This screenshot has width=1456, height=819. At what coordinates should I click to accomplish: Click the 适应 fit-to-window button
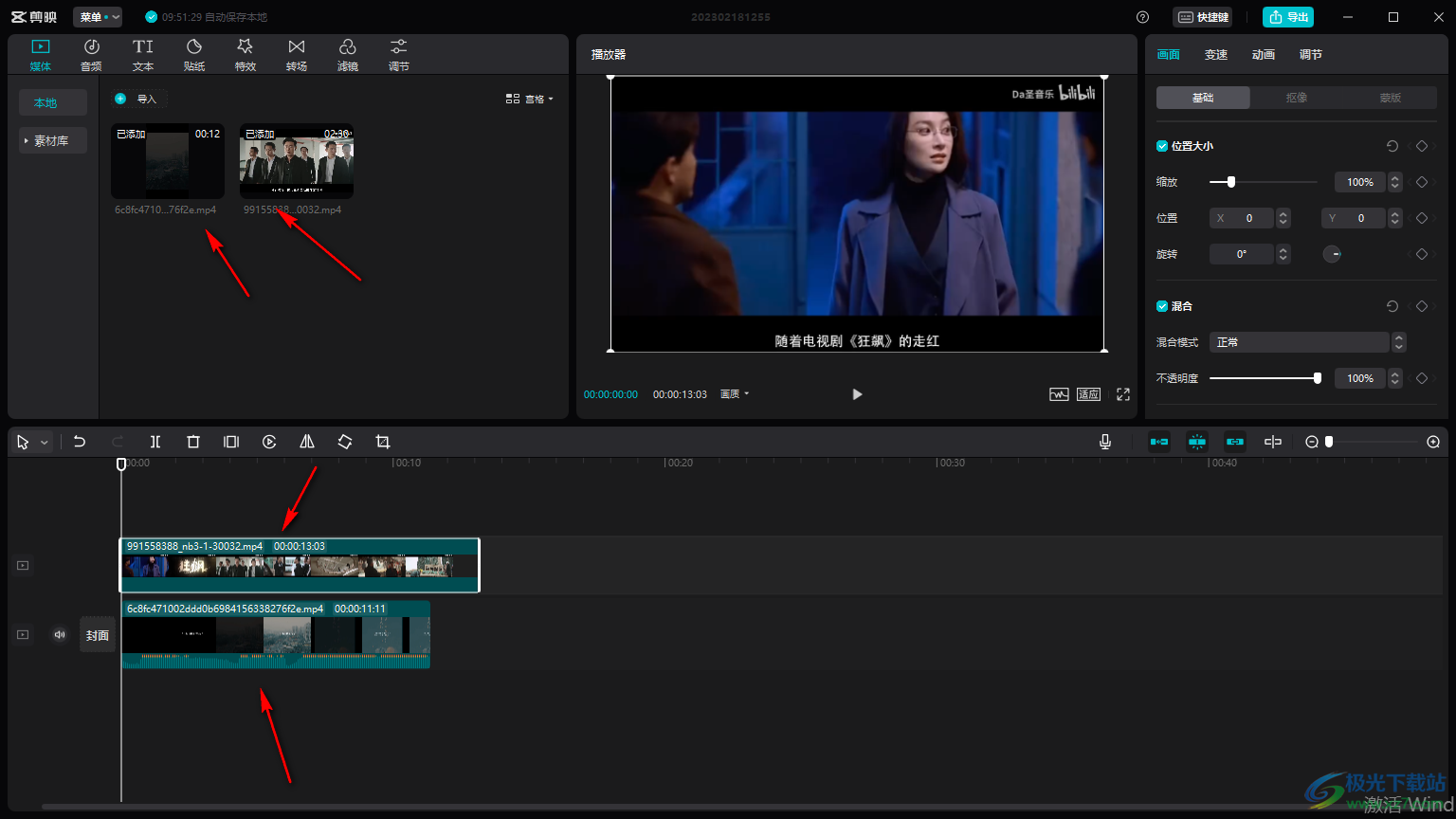pyautogui.click(x=1088, y=394)
